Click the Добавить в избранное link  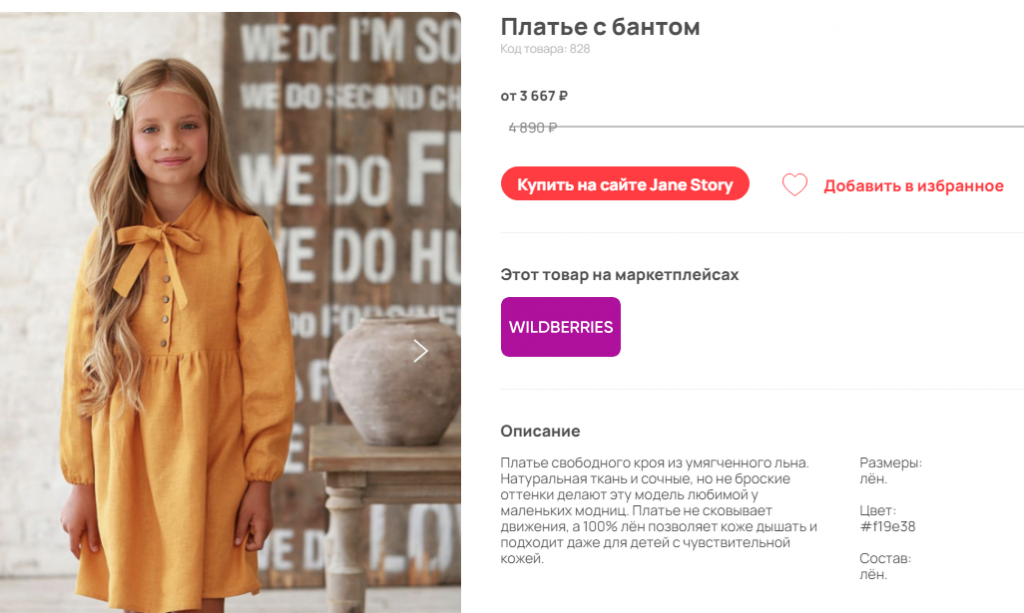click(913, 186)
